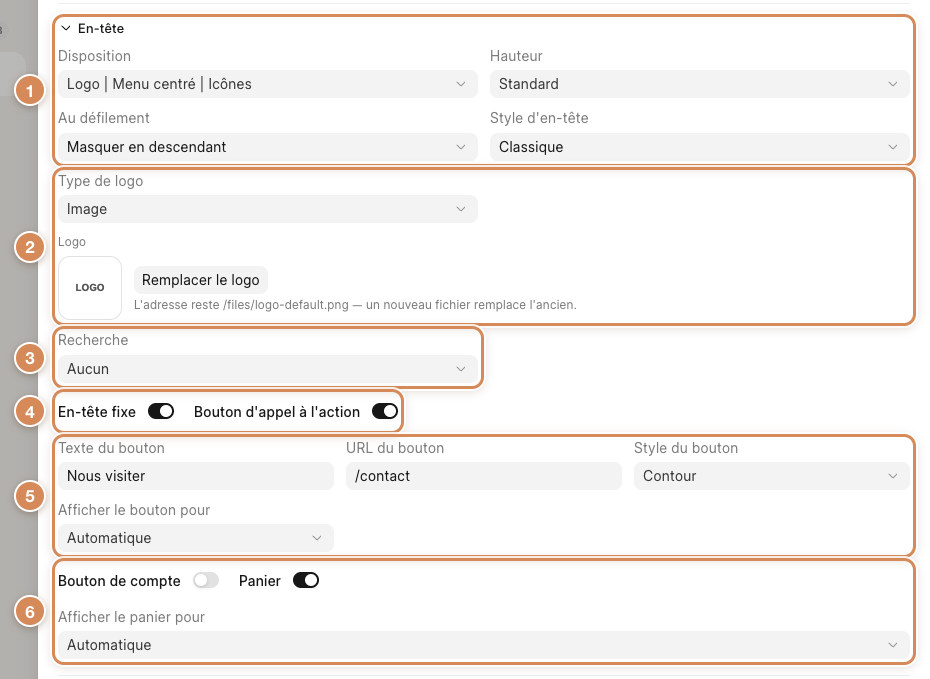Collapse the En-tête section chevron
The image size is (930, 679).
click(x=66, y=28)
